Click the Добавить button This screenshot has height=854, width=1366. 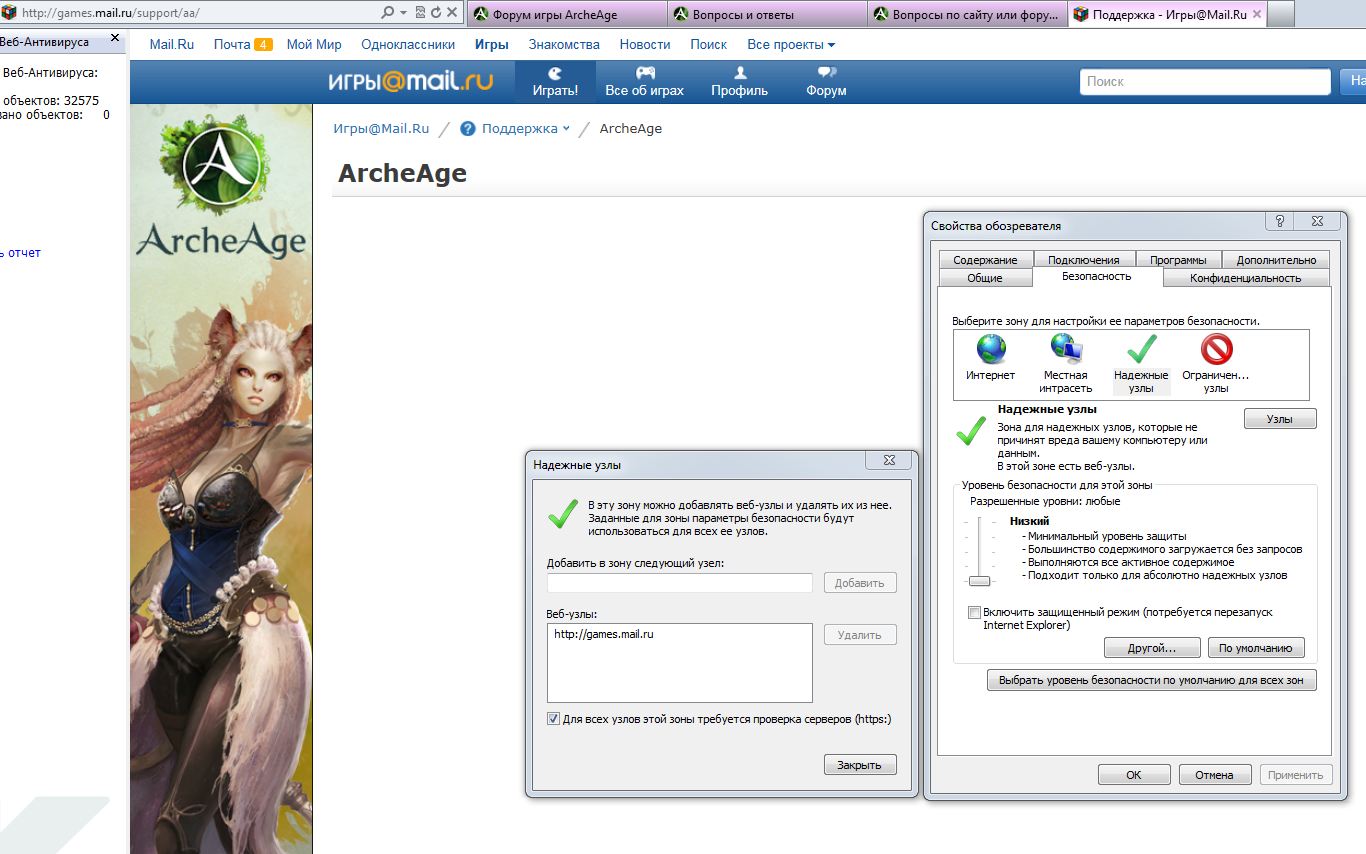pos(860,583)
